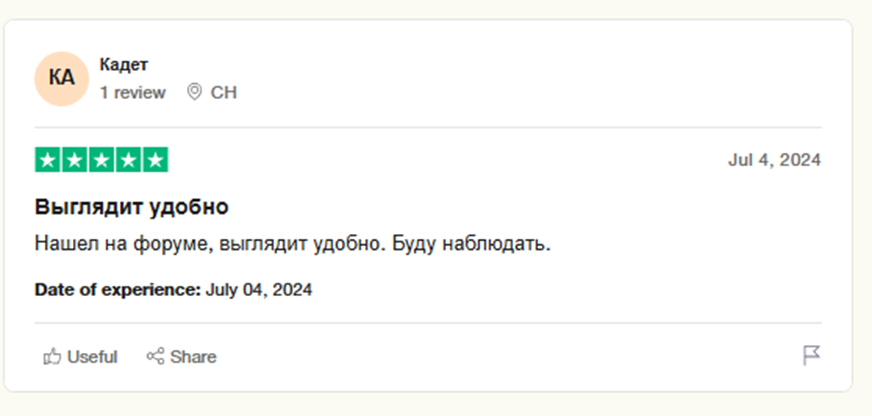Click the fourth green rating star

pyautogui.click(x=128, y=160)
